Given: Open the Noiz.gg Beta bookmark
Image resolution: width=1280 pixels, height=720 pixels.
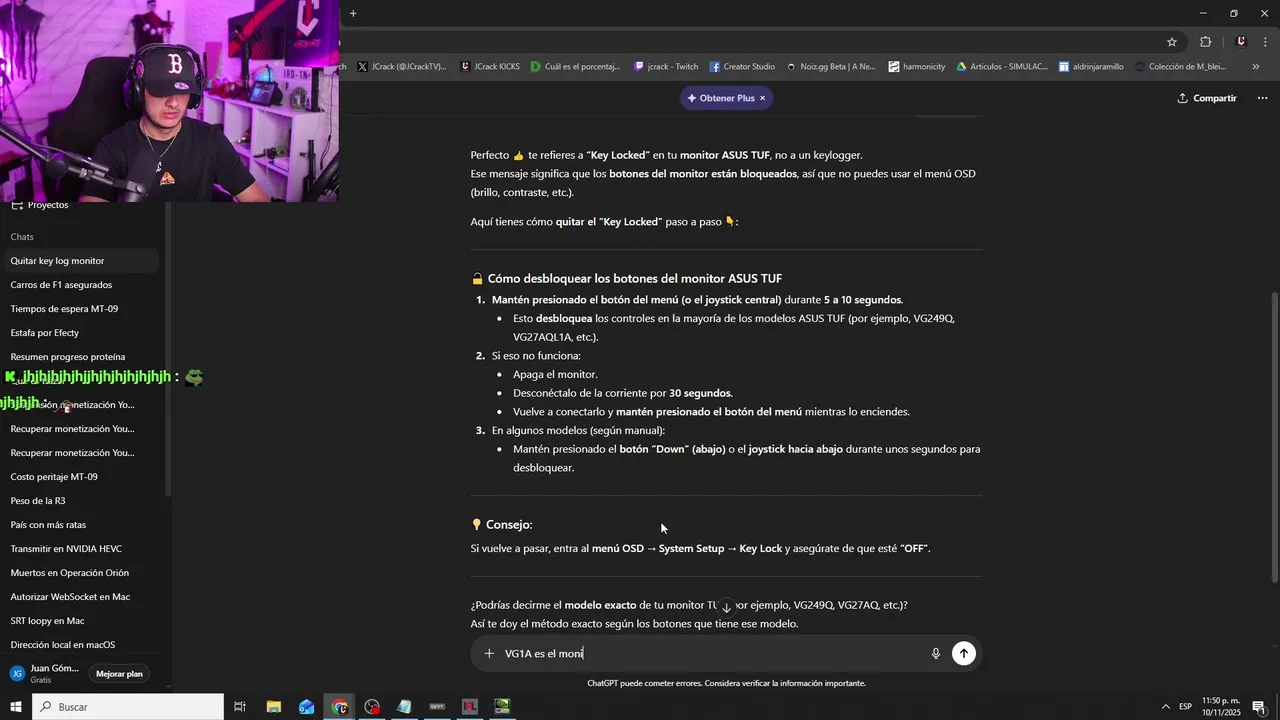Looking at the screenshot, I should (830, 67).
